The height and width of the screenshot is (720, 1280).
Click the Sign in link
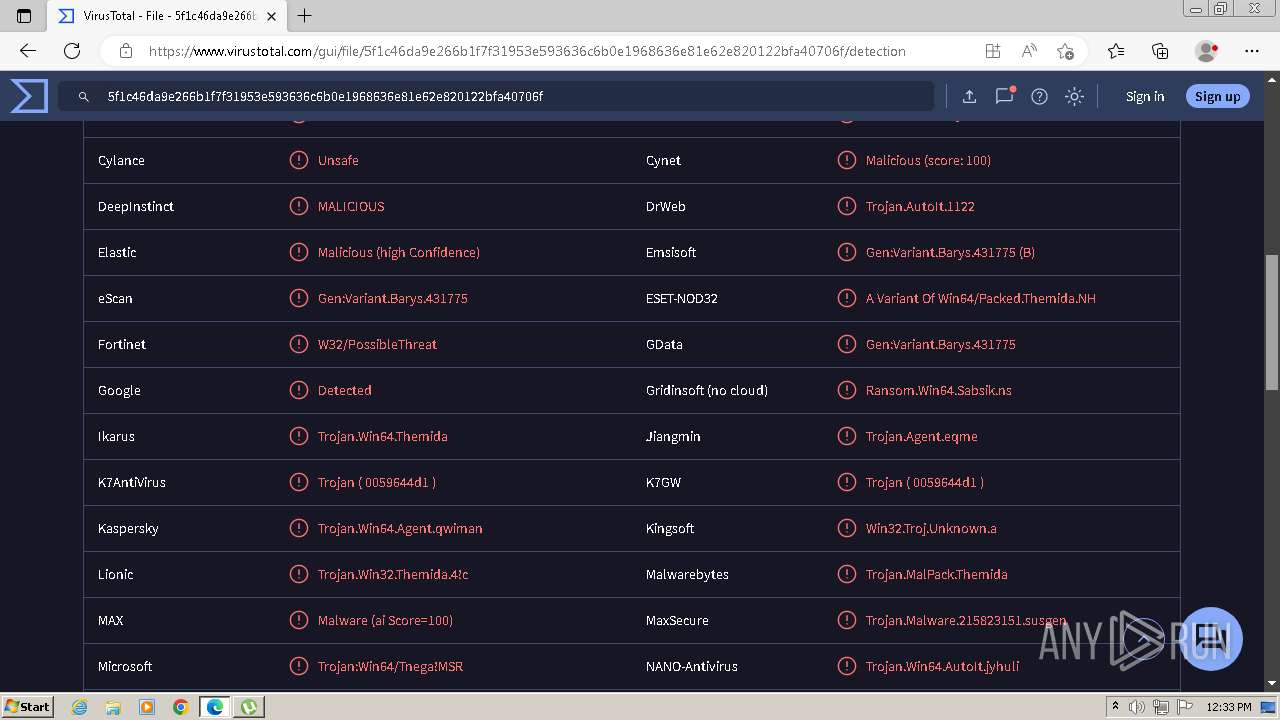click(x=1145, y=97)
